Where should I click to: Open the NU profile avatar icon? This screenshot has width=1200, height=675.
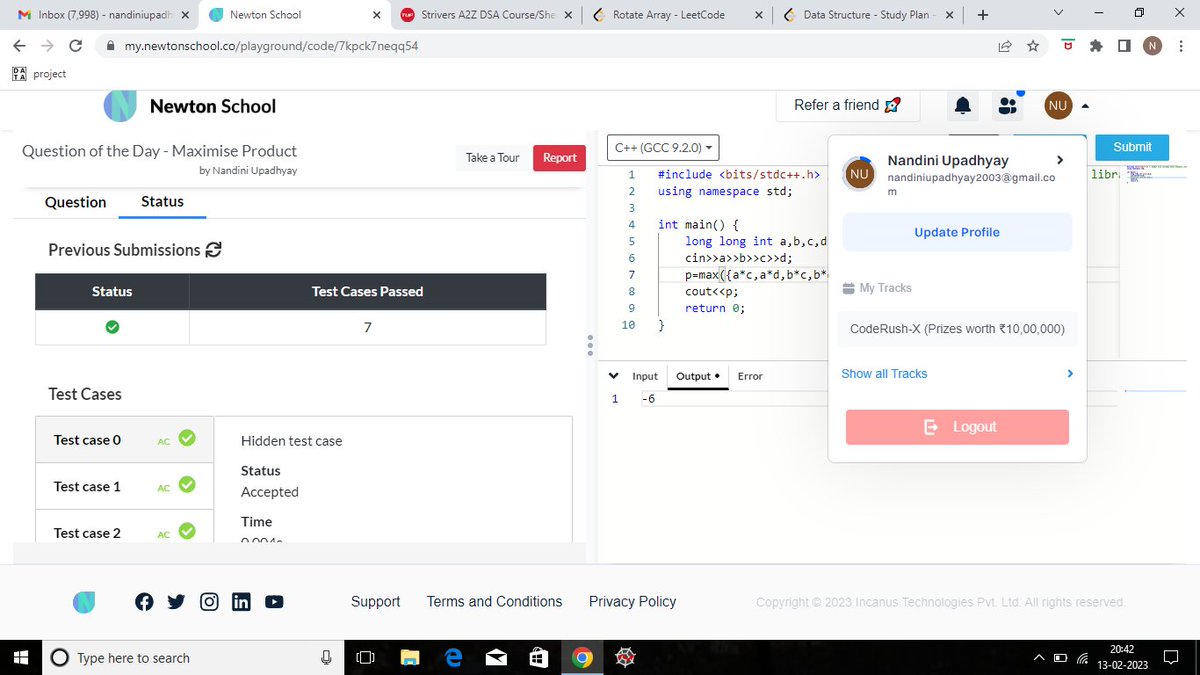coord(1057,105)
